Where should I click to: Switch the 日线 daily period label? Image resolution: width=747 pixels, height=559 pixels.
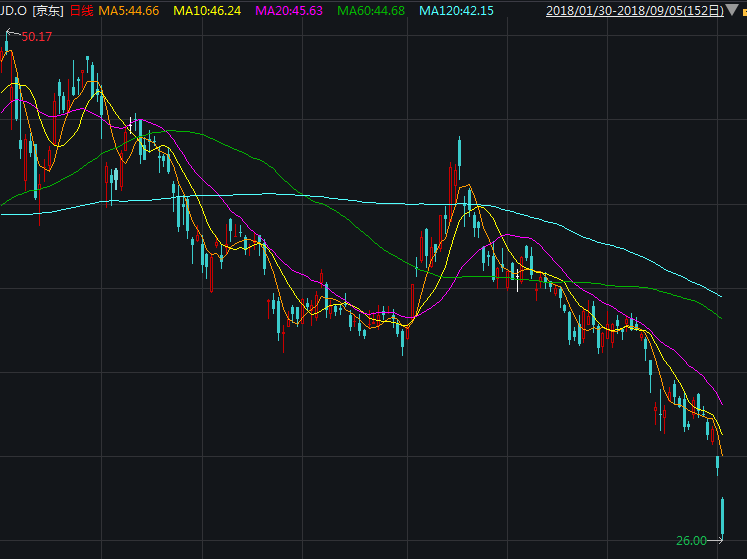(x=81, y=11)
